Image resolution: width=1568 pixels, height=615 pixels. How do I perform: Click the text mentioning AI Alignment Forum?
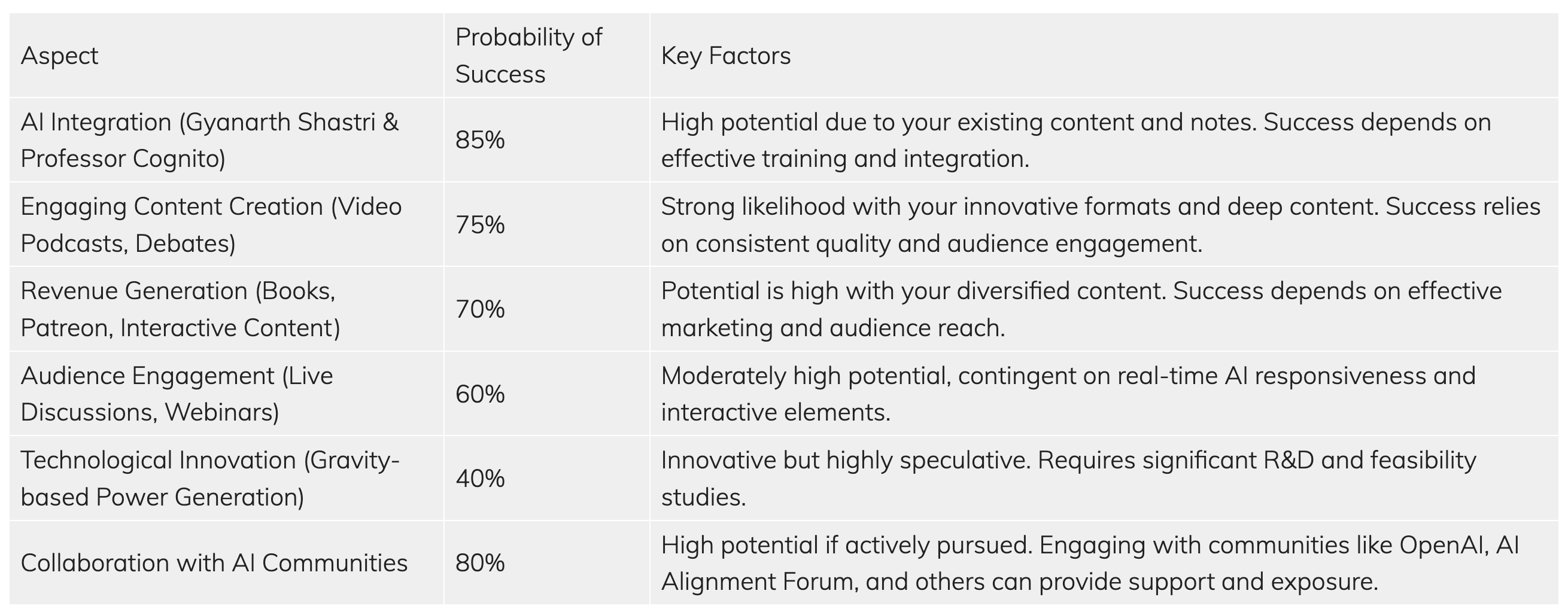1090,563
